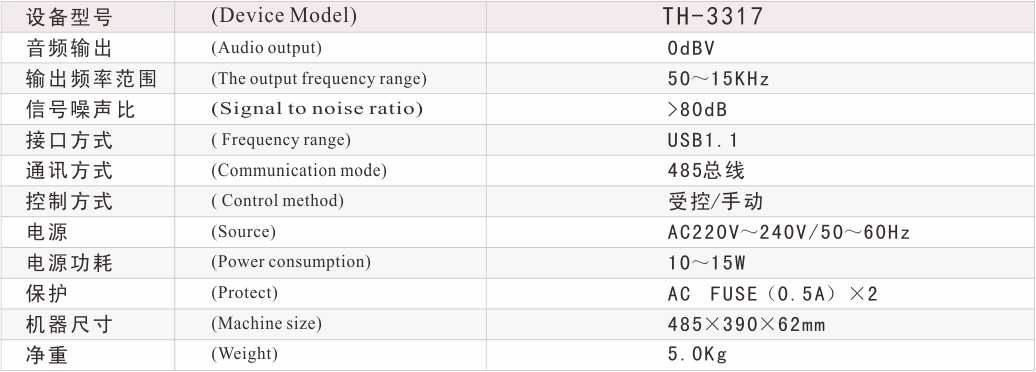Select the 50~15KHz frequency range value
1036x372 pixels.
(719, 79)
